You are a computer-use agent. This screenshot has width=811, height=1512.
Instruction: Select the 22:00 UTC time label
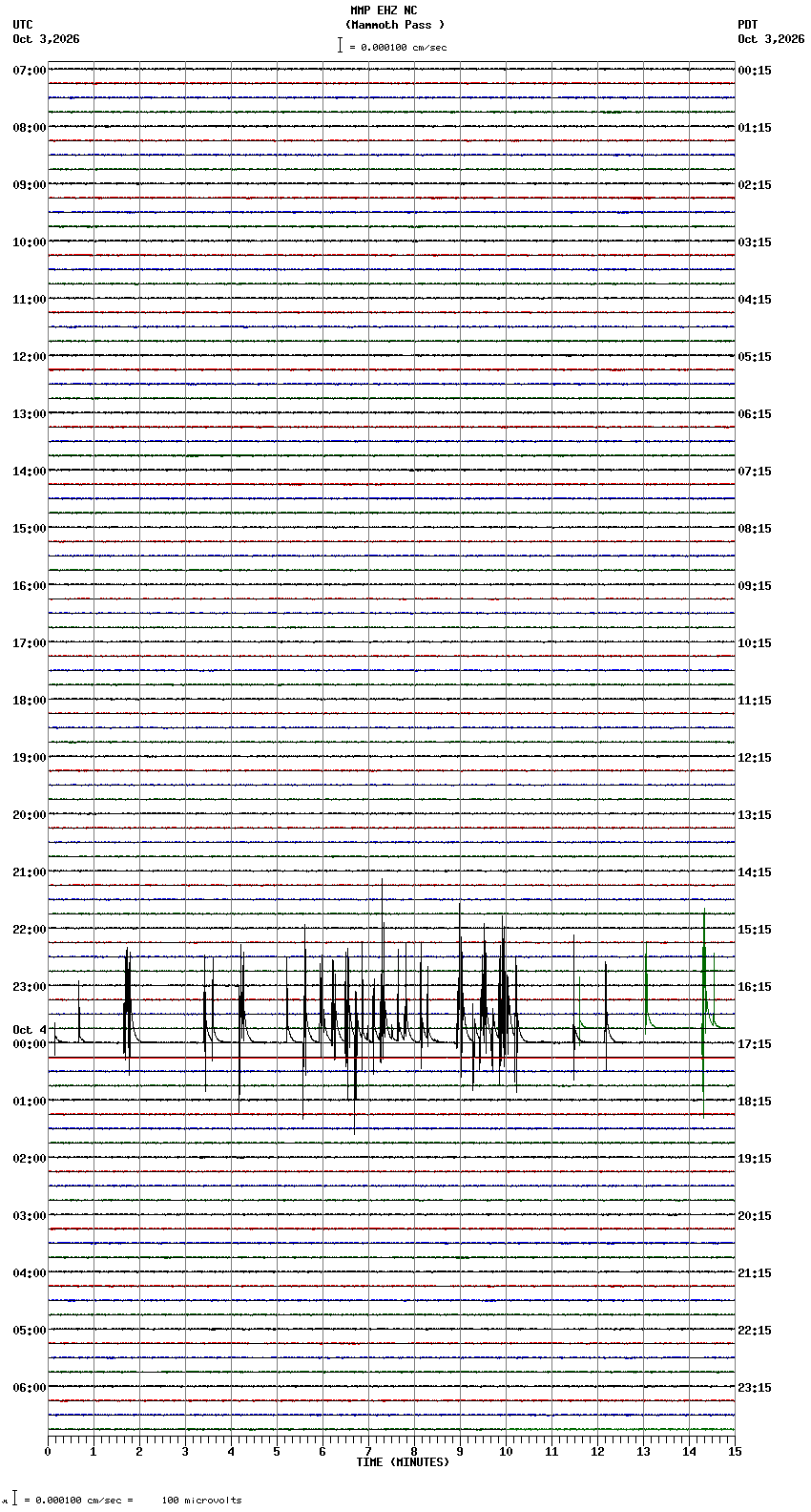click(x=29, y=930)
